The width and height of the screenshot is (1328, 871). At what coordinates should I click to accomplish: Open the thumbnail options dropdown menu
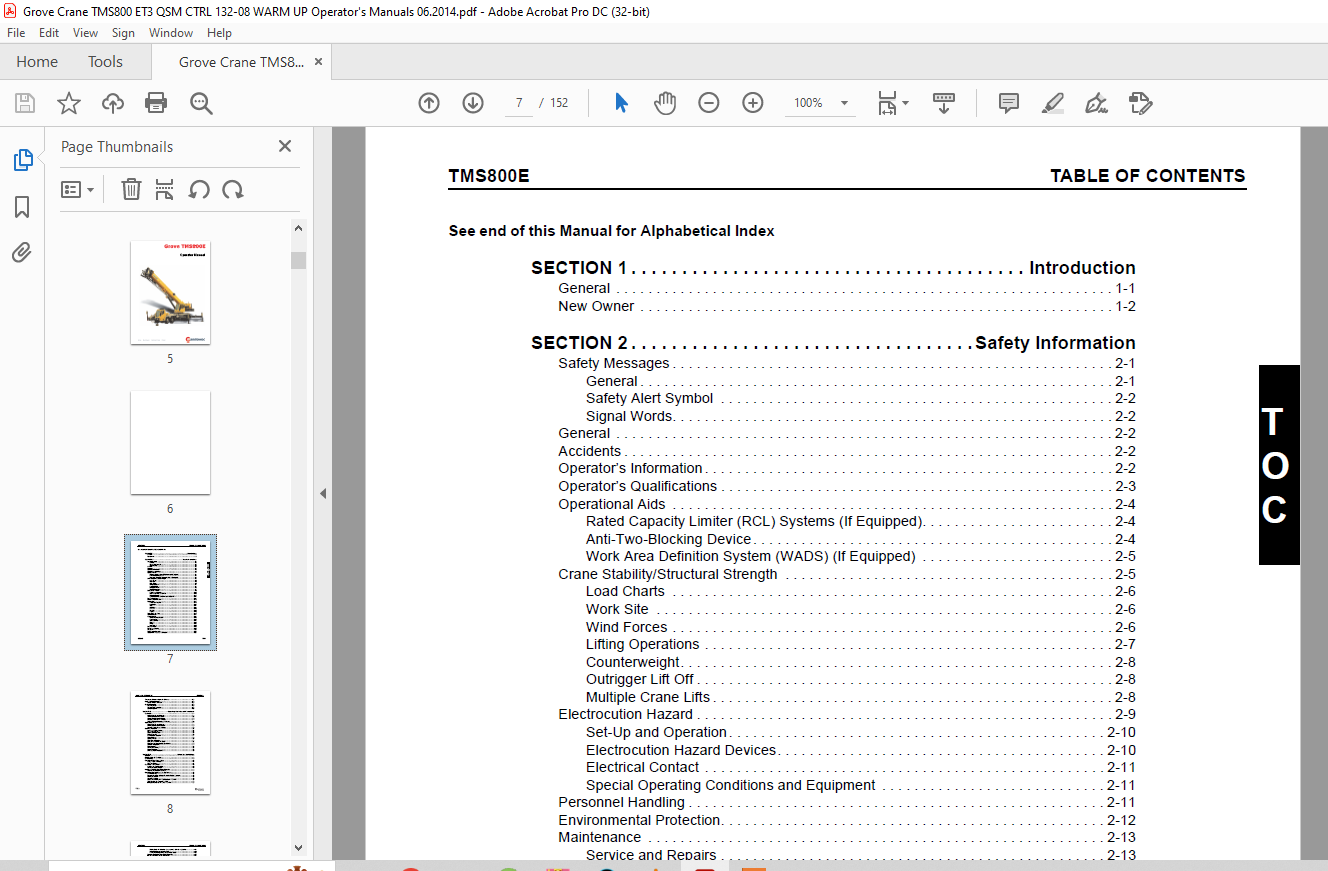point(78,189)
